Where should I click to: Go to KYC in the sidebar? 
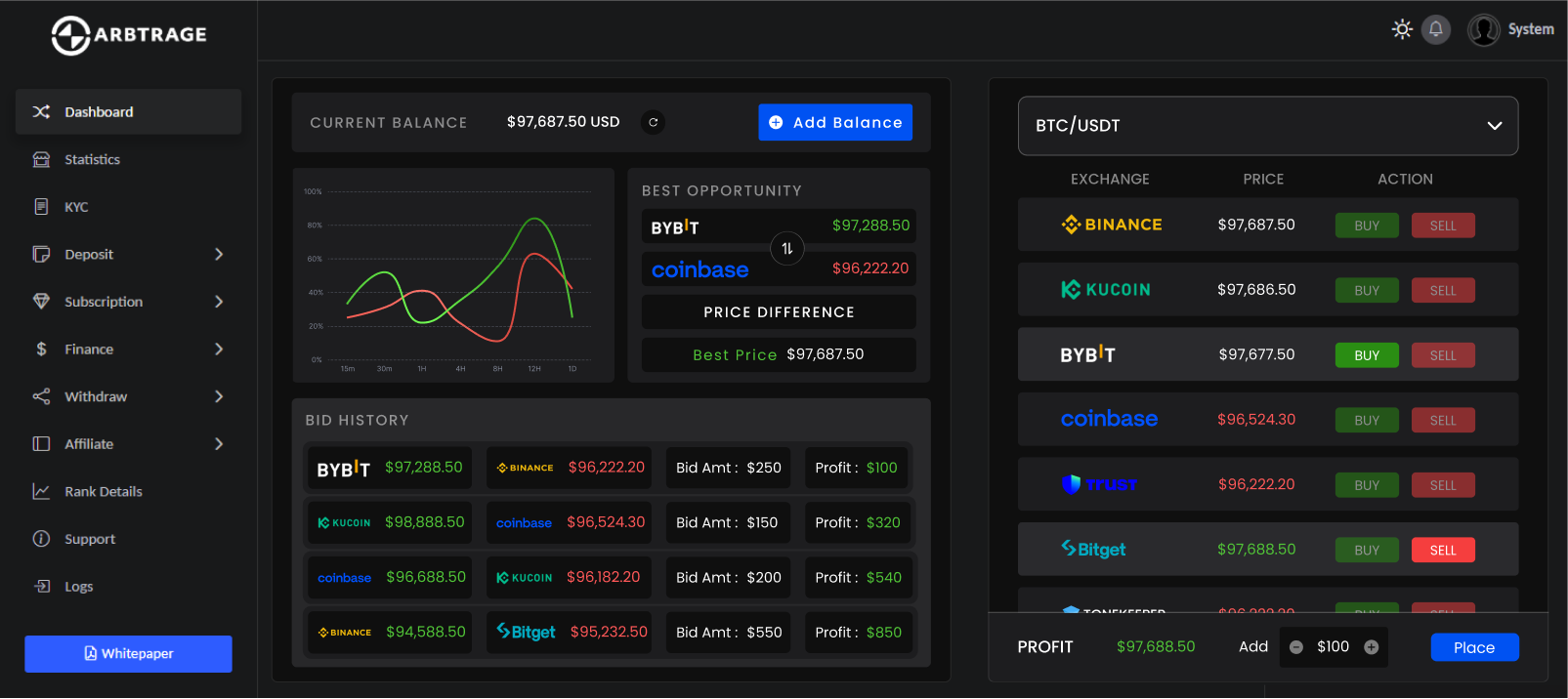[x=76, y=207]
